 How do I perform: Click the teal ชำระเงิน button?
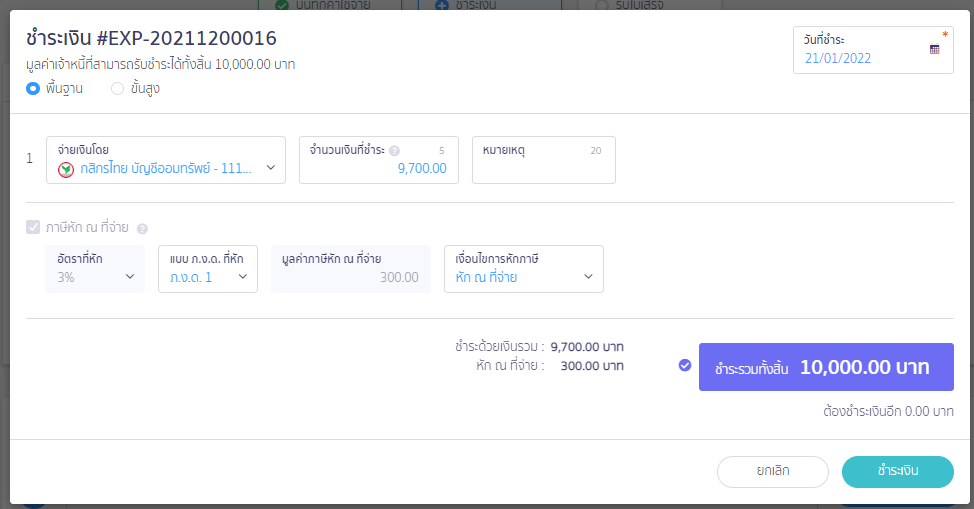pyautogui.click(x=898, y=472)
